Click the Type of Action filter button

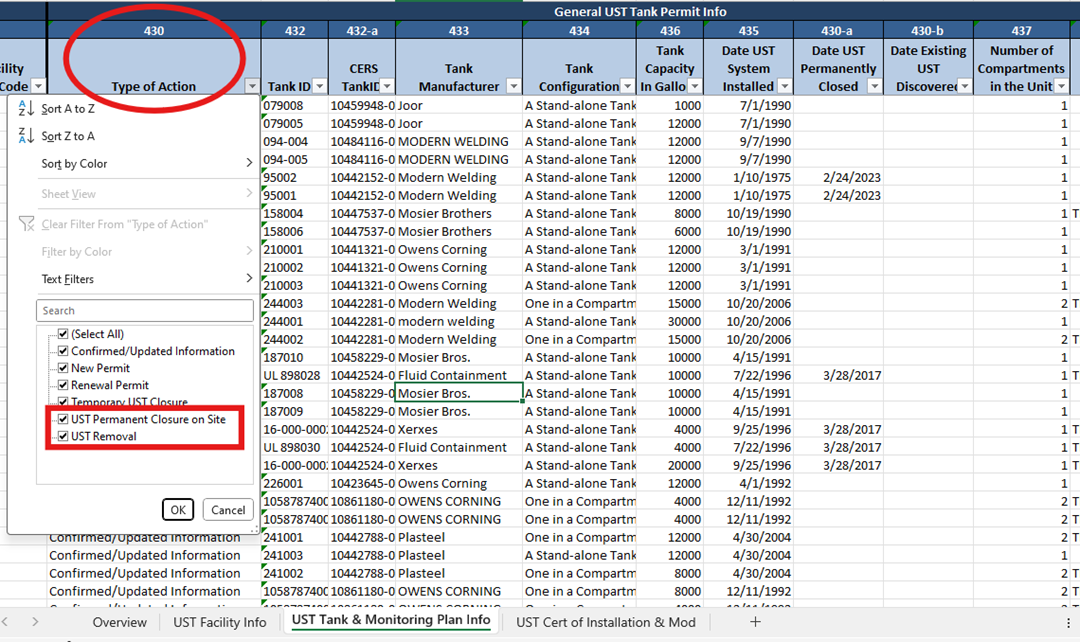[252, 87]
